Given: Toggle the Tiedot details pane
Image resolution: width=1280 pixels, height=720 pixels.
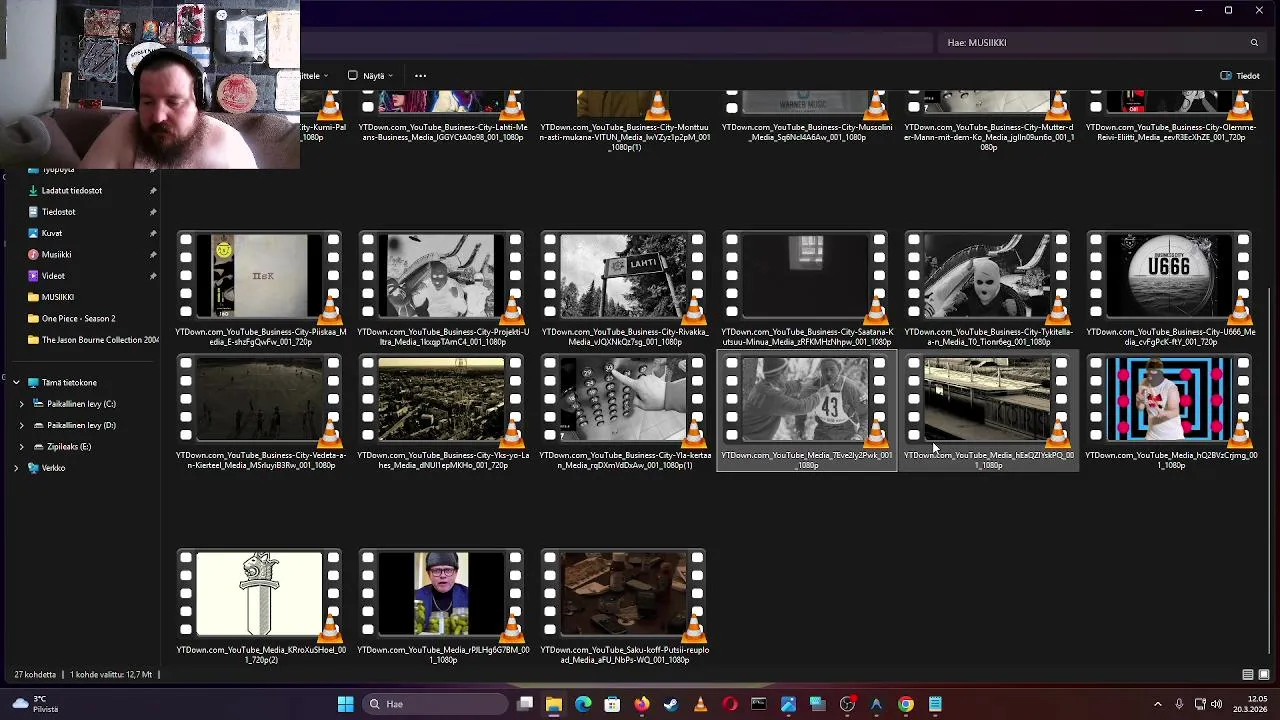Looking at the screenshot, I should 1240,76.
